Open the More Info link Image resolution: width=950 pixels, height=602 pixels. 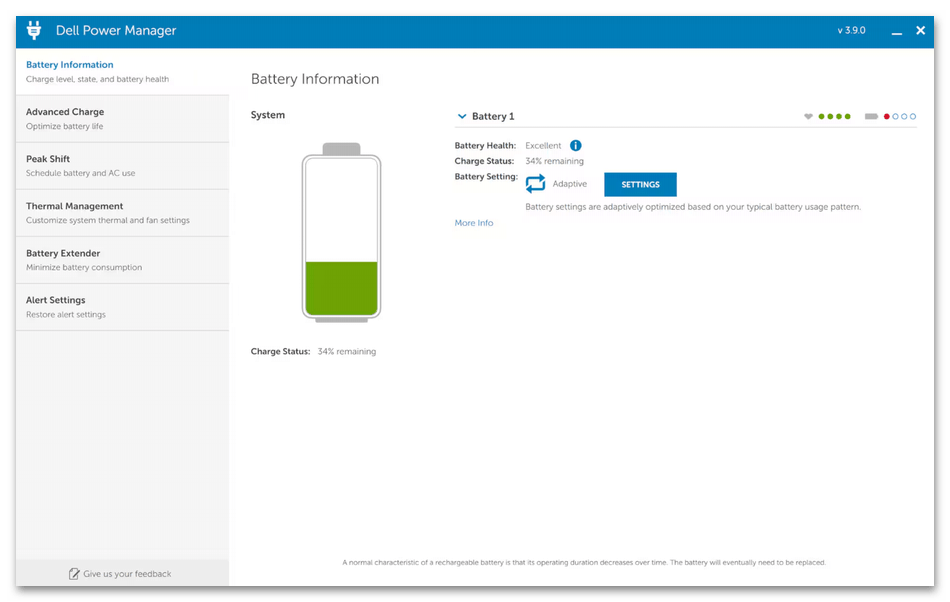474,223
